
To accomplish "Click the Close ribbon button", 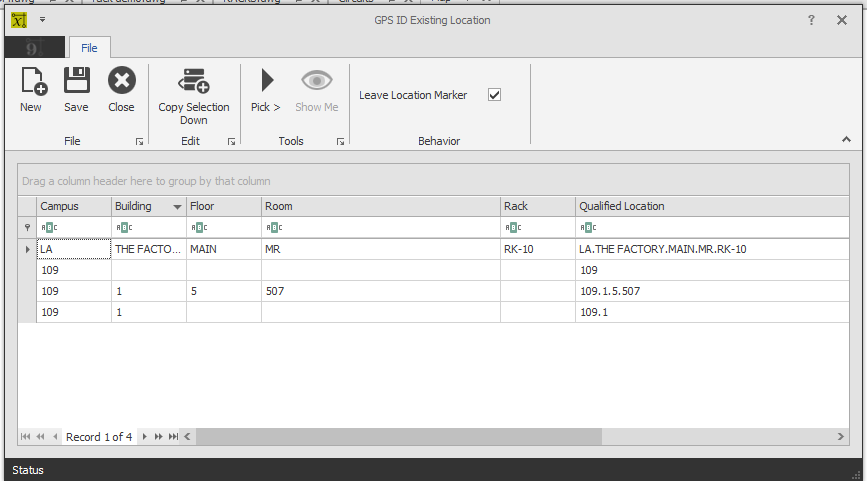I will click(x=121, y=90).
